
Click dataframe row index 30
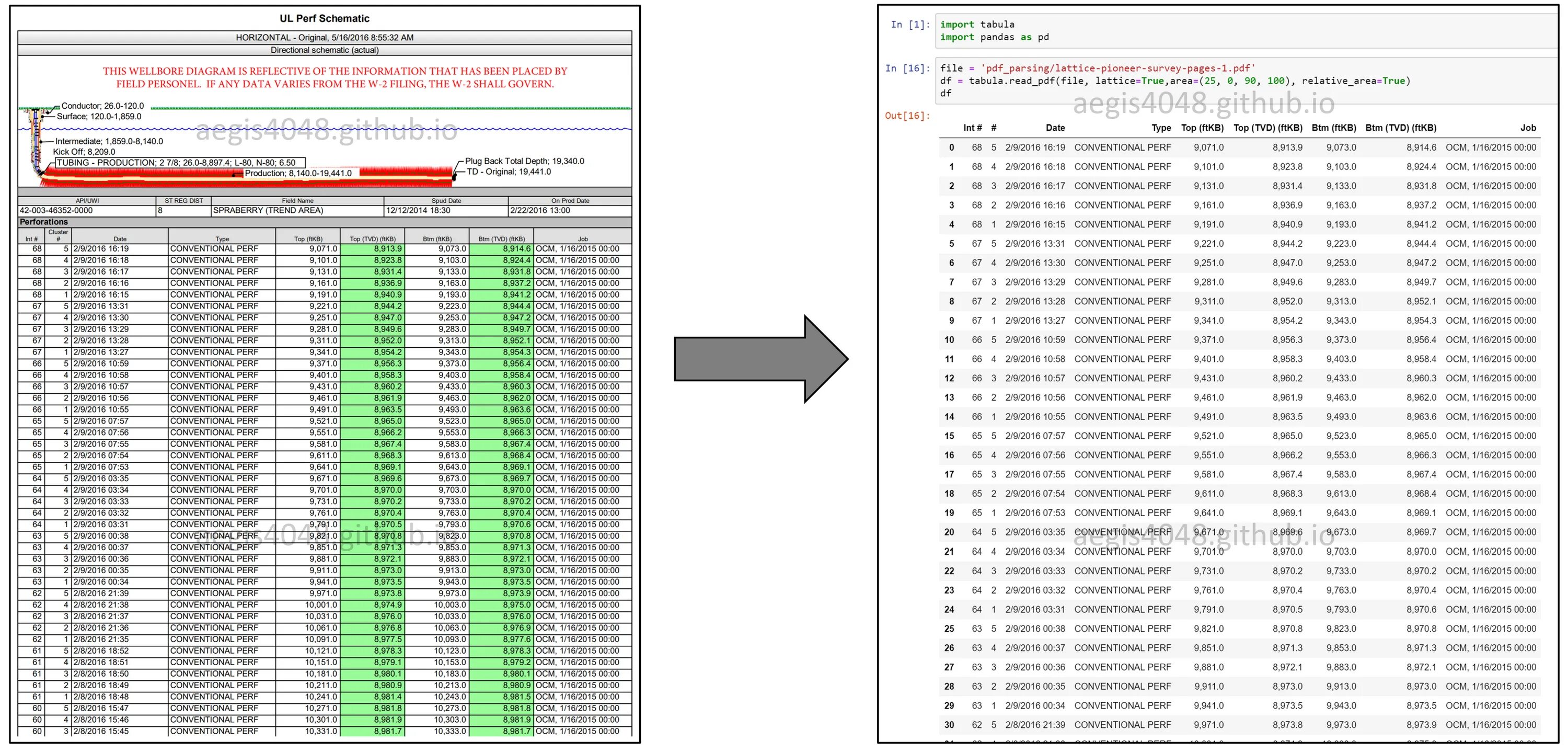coord(949,725)
